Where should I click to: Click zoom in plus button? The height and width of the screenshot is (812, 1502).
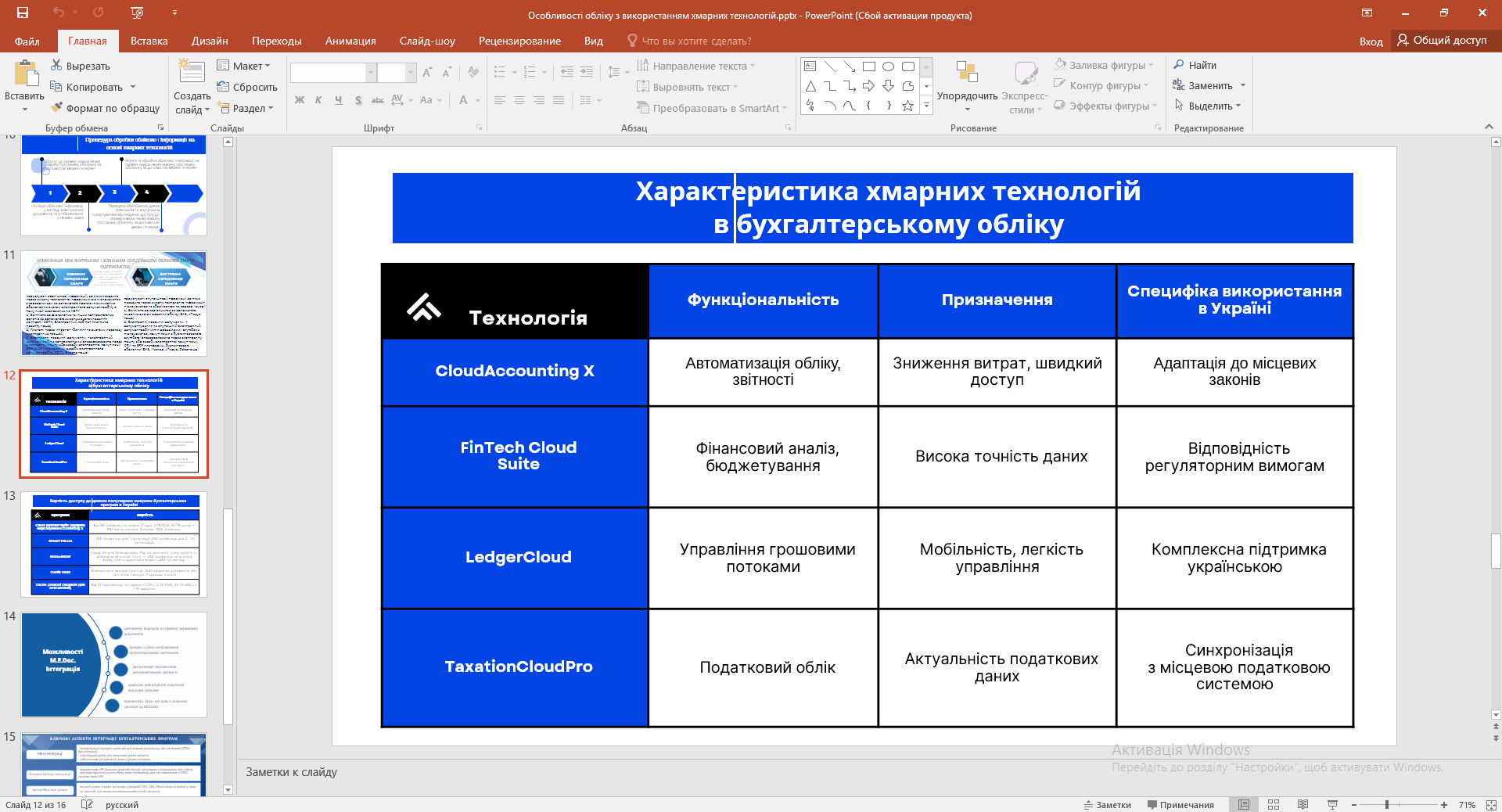point(1444,805)
